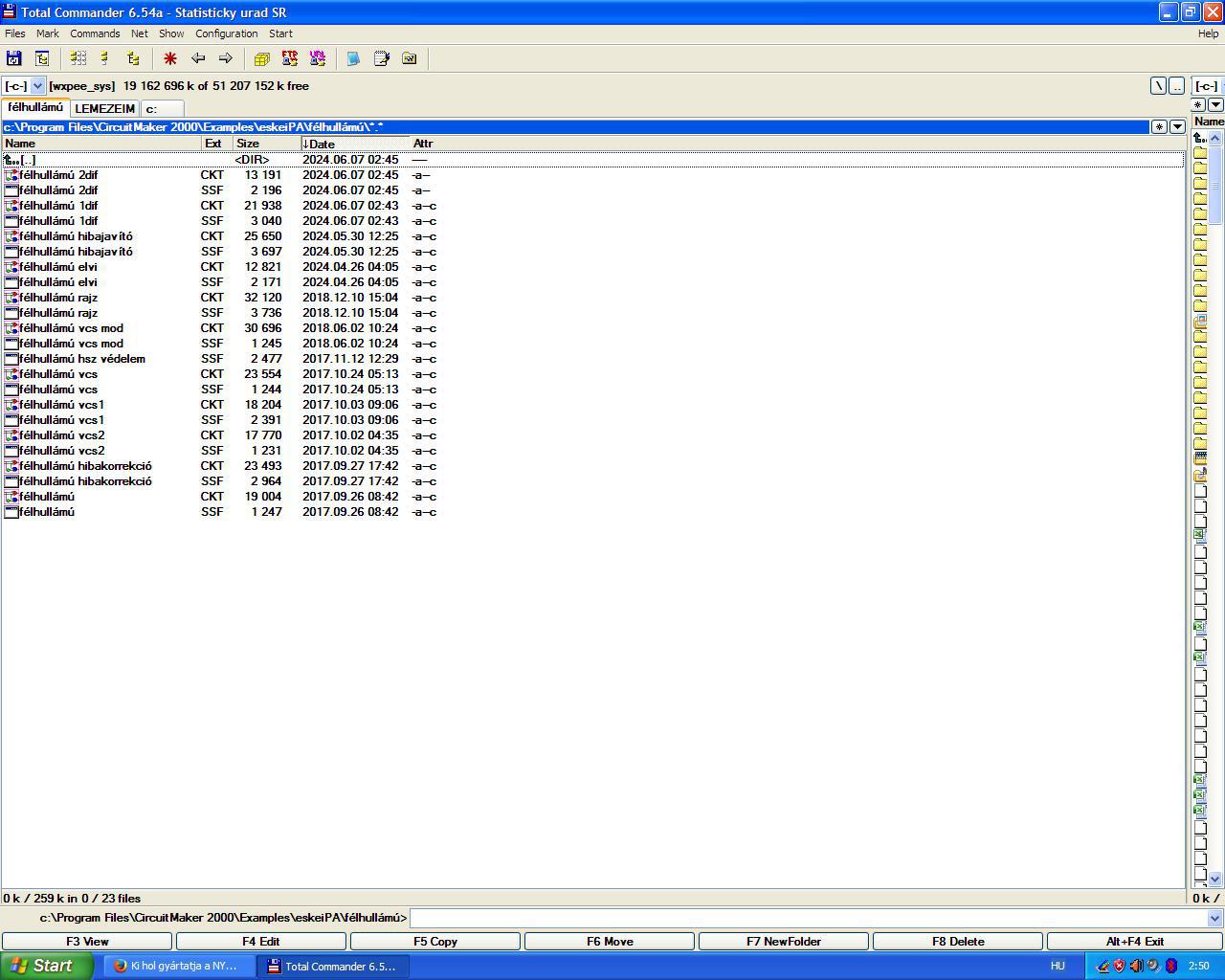Image resolution: width=1225 pixels, height=980 pixels.
Task: Click the HU language indicator in taskbar
Action: point(1058,967)
